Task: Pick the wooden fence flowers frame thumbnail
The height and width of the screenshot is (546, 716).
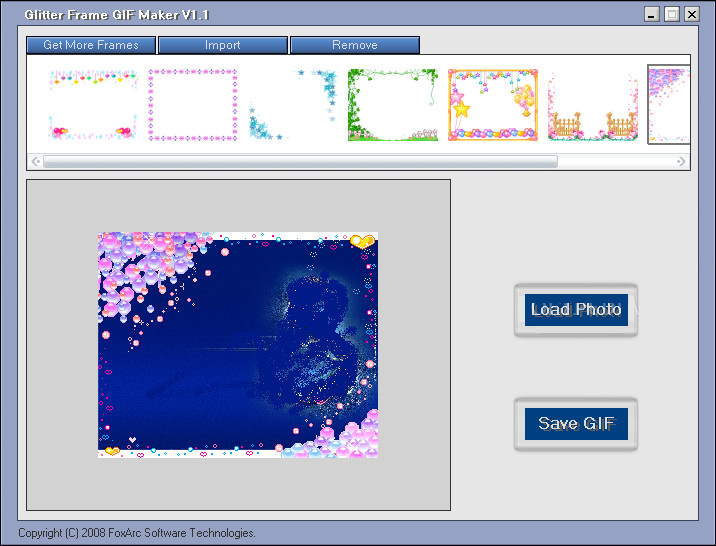Action: 593,105
